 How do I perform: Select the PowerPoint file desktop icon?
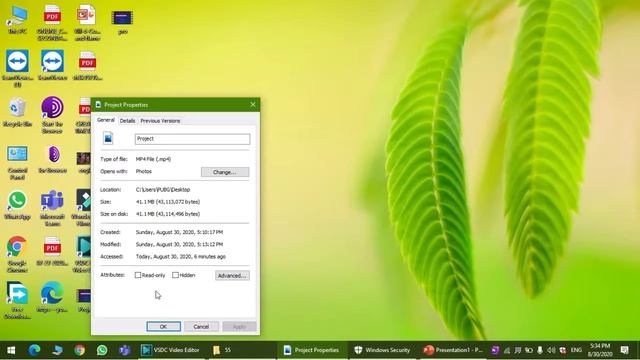[x=87, y=22]
